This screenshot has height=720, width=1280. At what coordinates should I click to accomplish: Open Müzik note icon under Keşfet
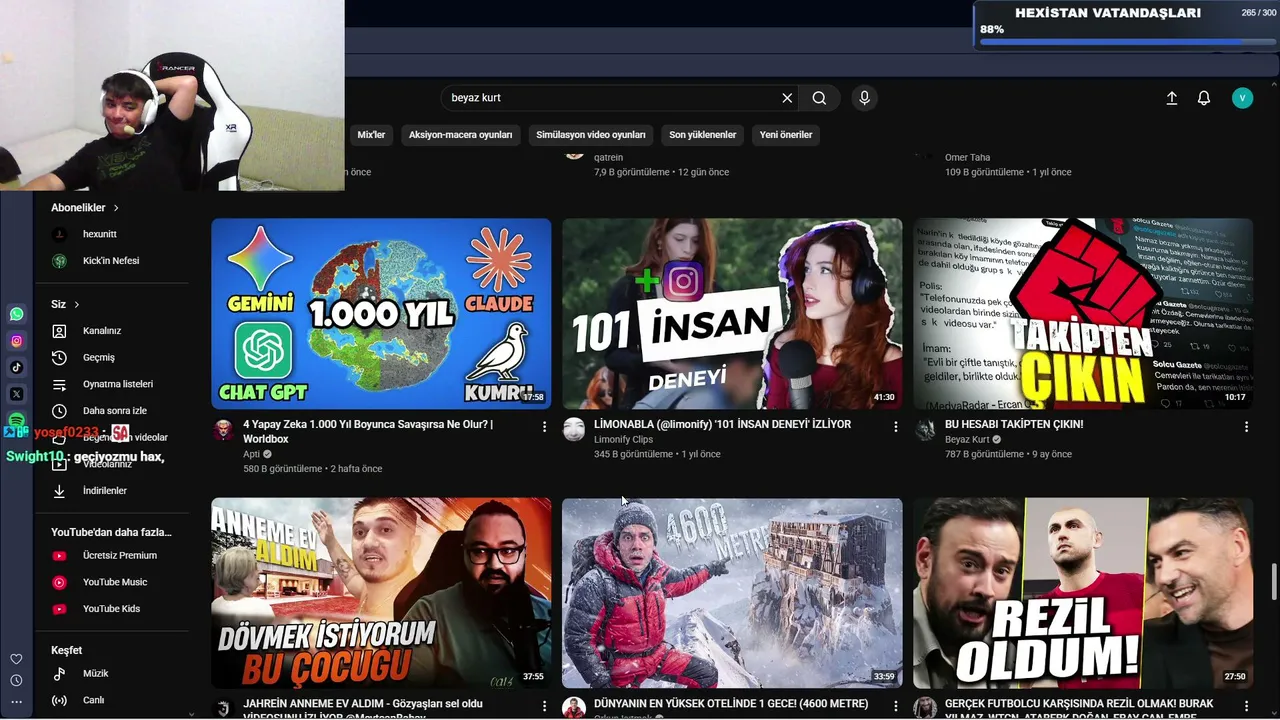(60, 674)
